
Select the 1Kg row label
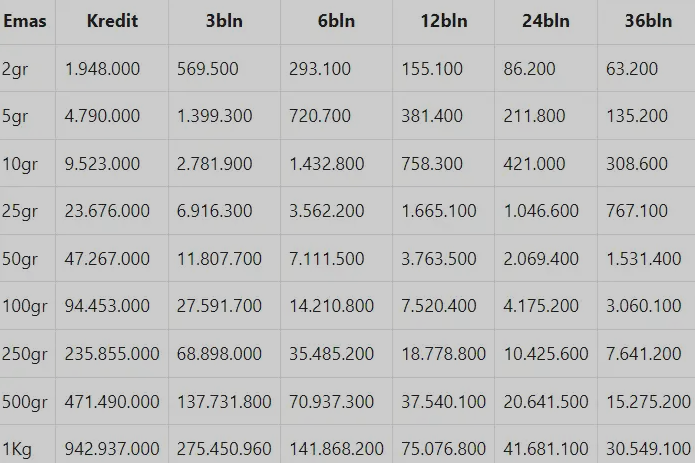pyautogui.click(x=18, y=448)
